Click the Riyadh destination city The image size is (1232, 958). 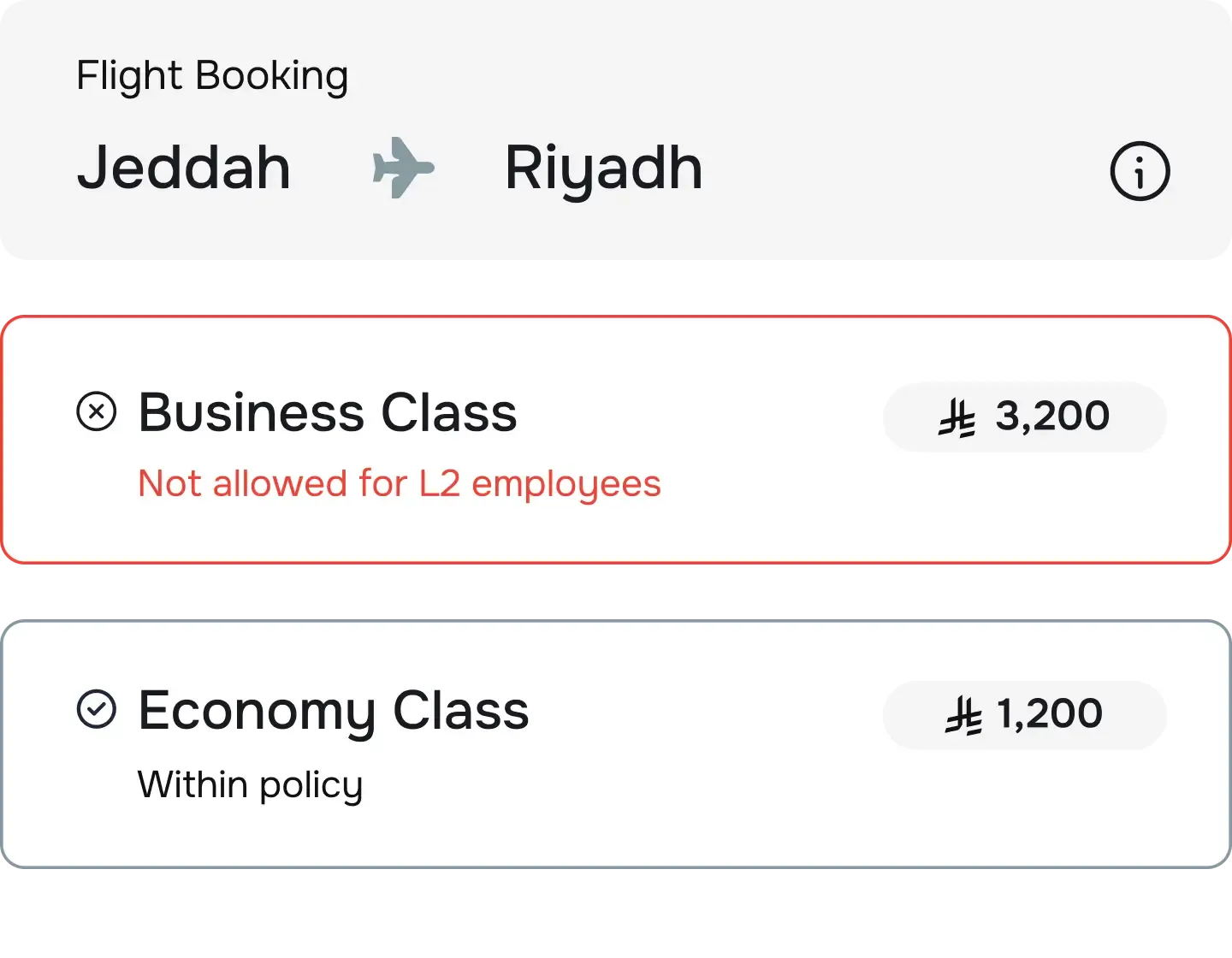(603, 169)
